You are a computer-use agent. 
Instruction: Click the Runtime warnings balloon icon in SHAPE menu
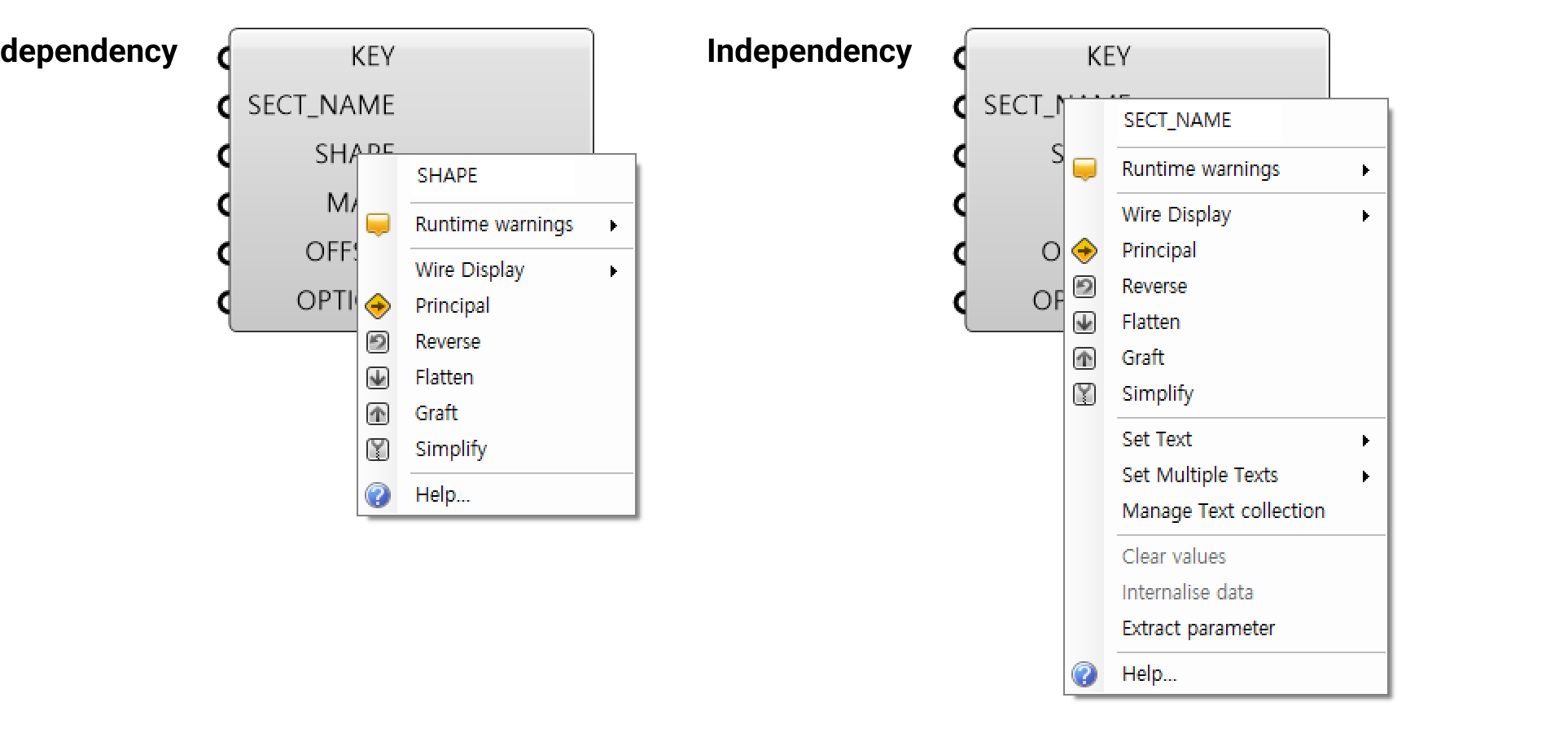[x=378, y=225]
